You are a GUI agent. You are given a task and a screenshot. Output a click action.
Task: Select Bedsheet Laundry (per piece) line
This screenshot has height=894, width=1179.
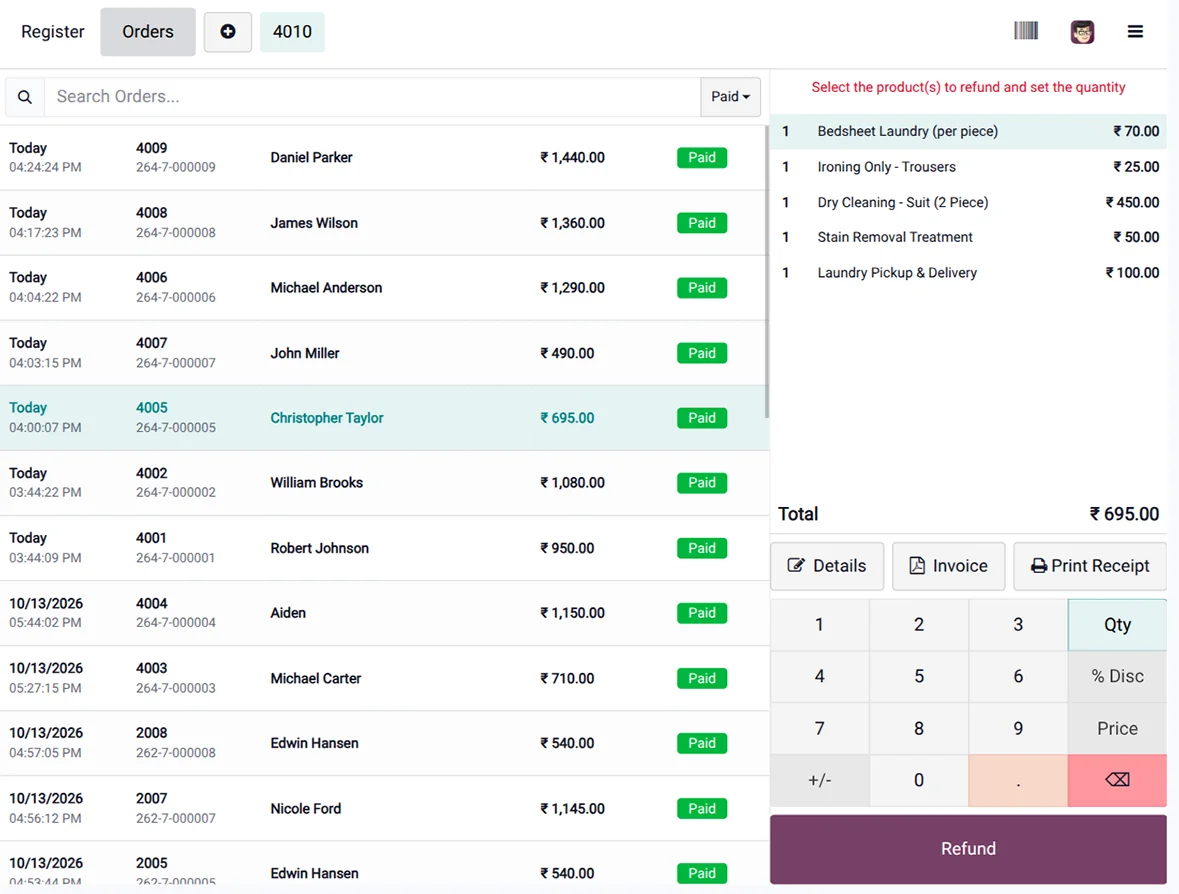click(x=968, y=132)
